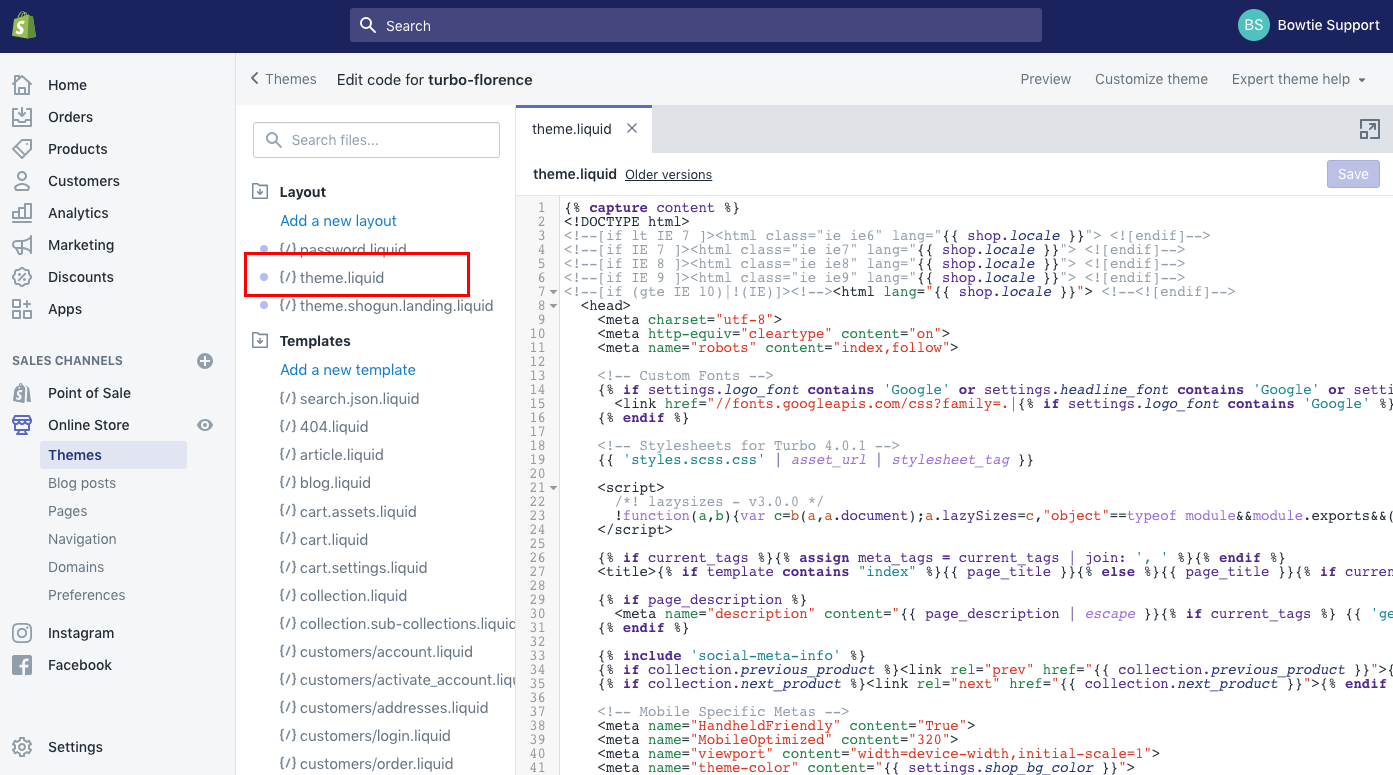This screenshot has width=1393, height=775.
Task: Open Instagram sales channel
Action: [81, 633]
